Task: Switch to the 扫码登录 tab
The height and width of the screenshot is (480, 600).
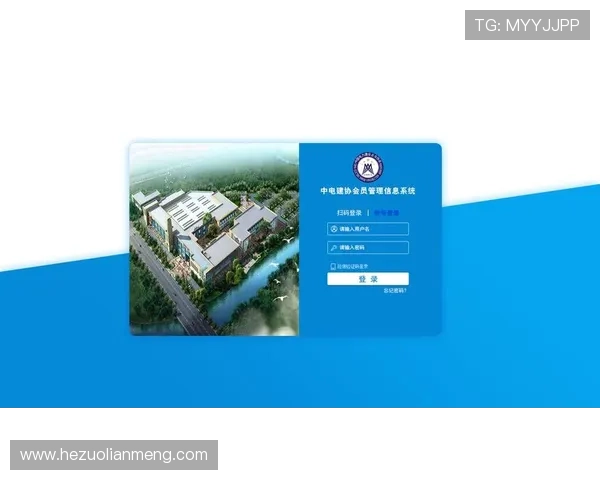Action: coord(349,213)
